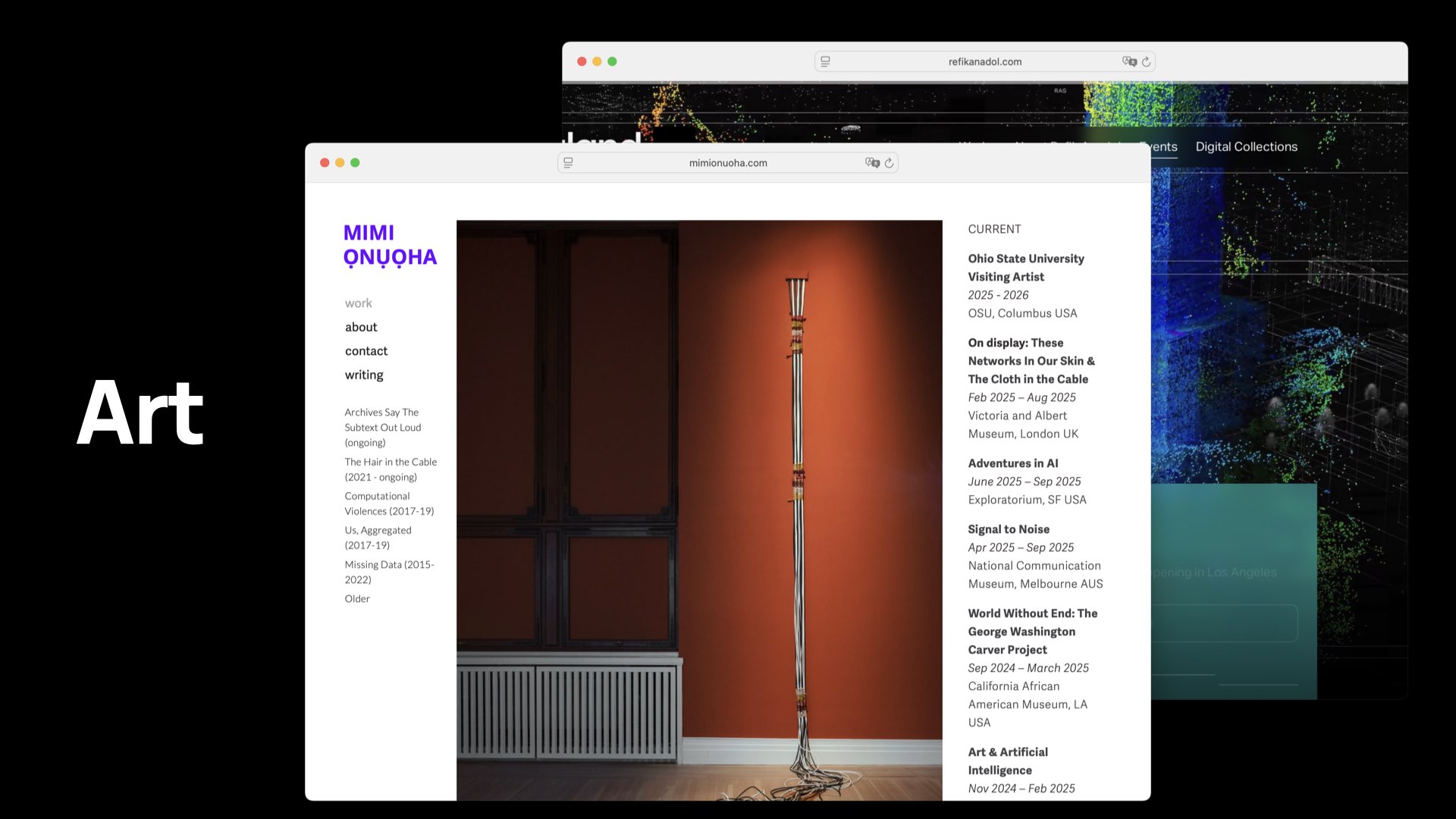The height and width of the screenshot is (819, 1456).
Task: Reload the refikanadol.com page
Action: coord(1146,61)
